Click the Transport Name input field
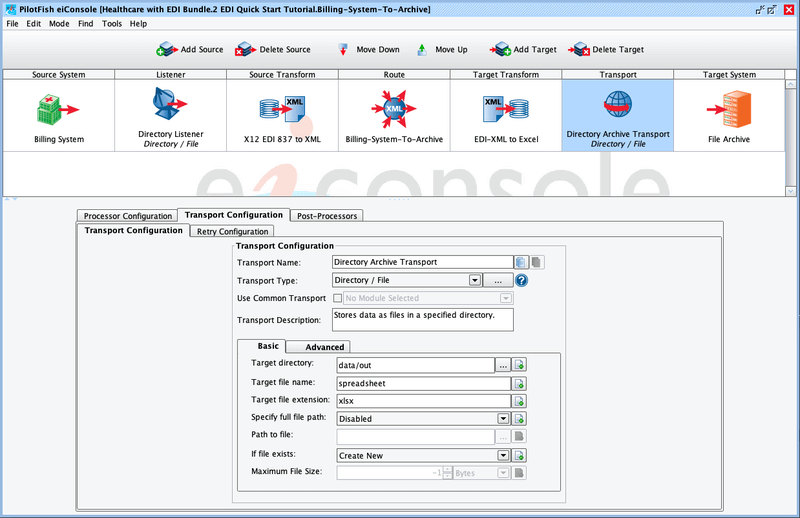The width and height of the screenshot is (800, 518). pos(422,262)
